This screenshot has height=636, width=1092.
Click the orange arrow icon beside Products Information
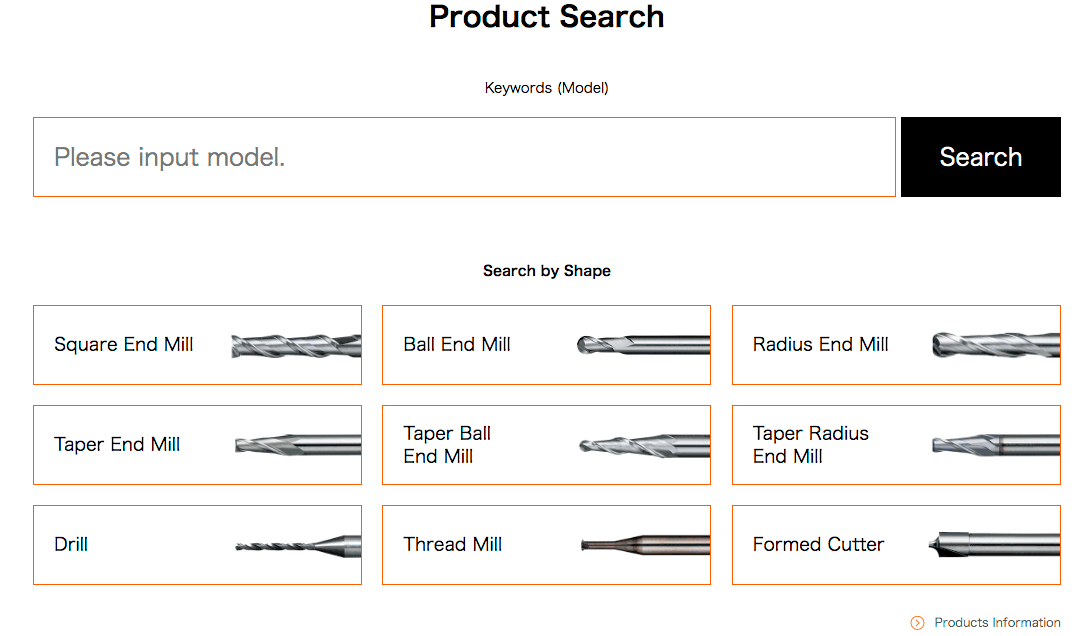[917, 623]
